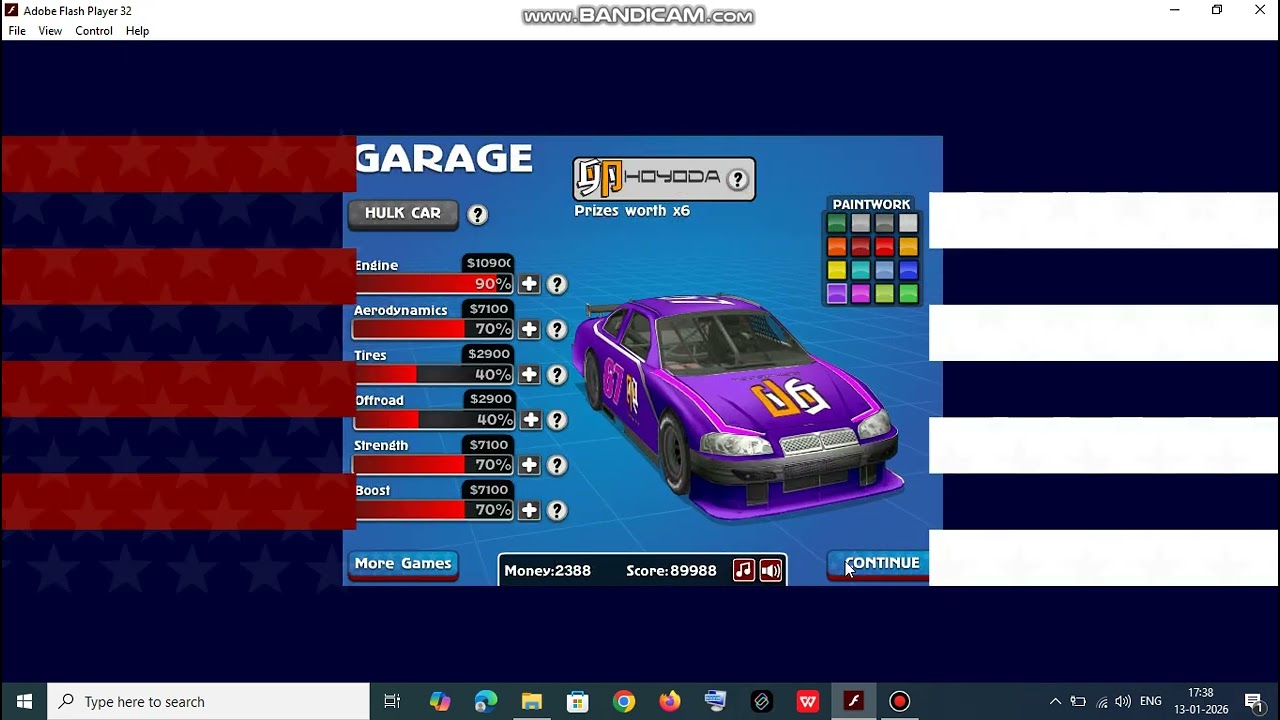1280x720 pixels.
Task: Open File Explorer from the taskbar
Action: (x=532, y=702)
